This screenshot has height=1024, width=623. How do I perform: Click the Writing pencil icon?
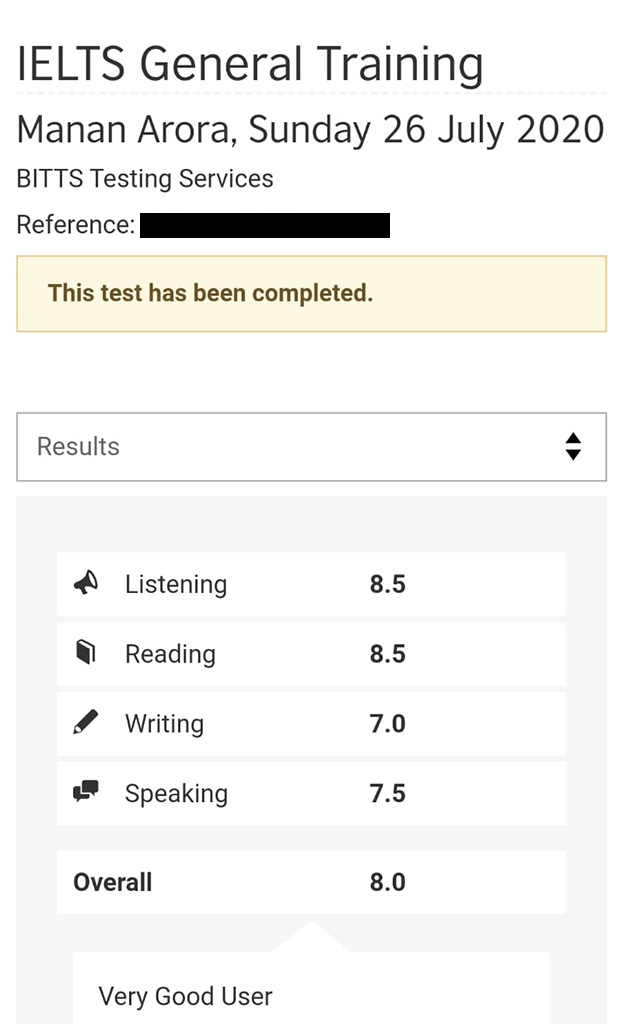click(x=86, y=722)
